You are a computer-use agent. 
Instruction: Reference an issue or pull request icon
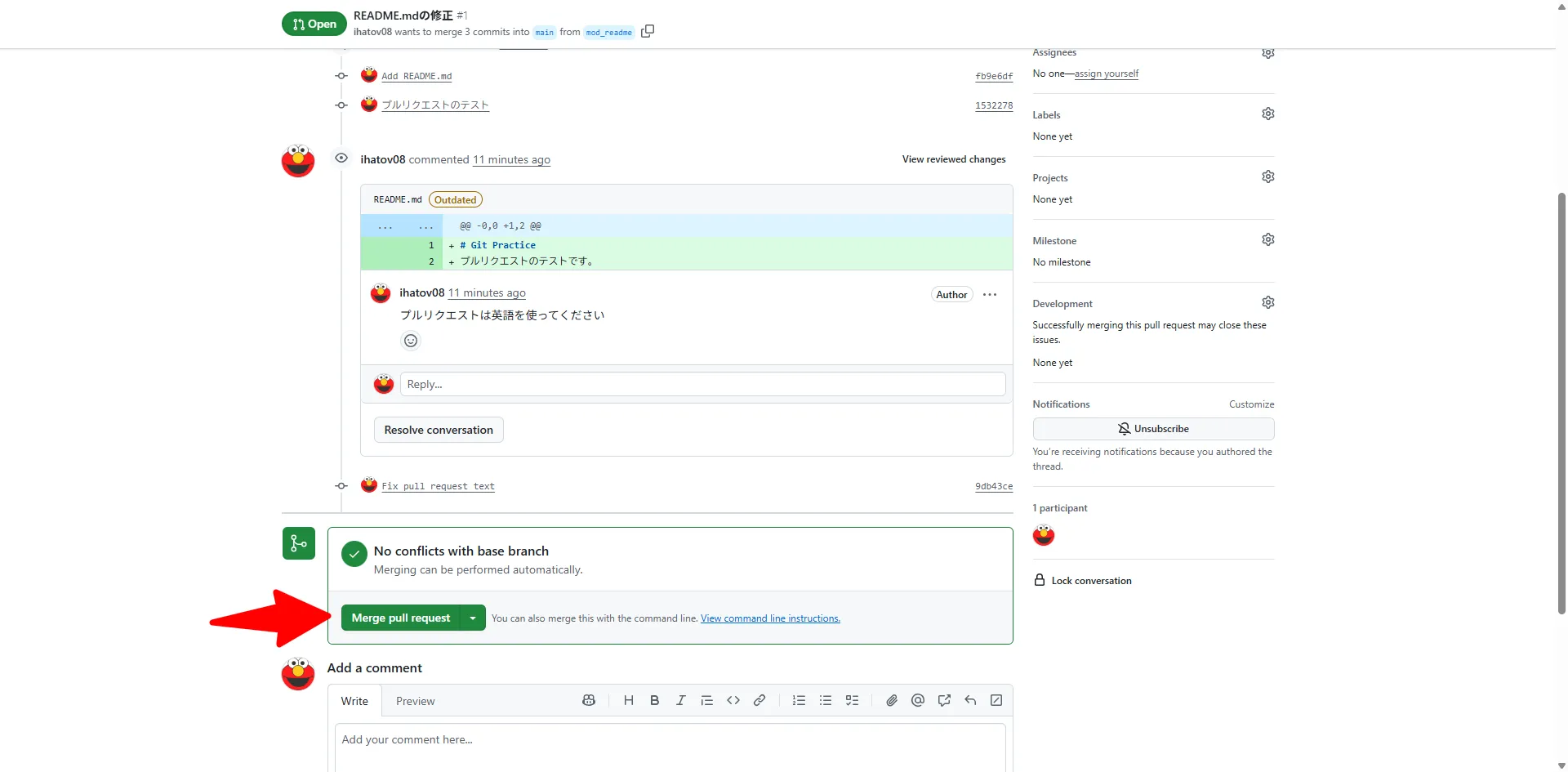pos(944,700)
